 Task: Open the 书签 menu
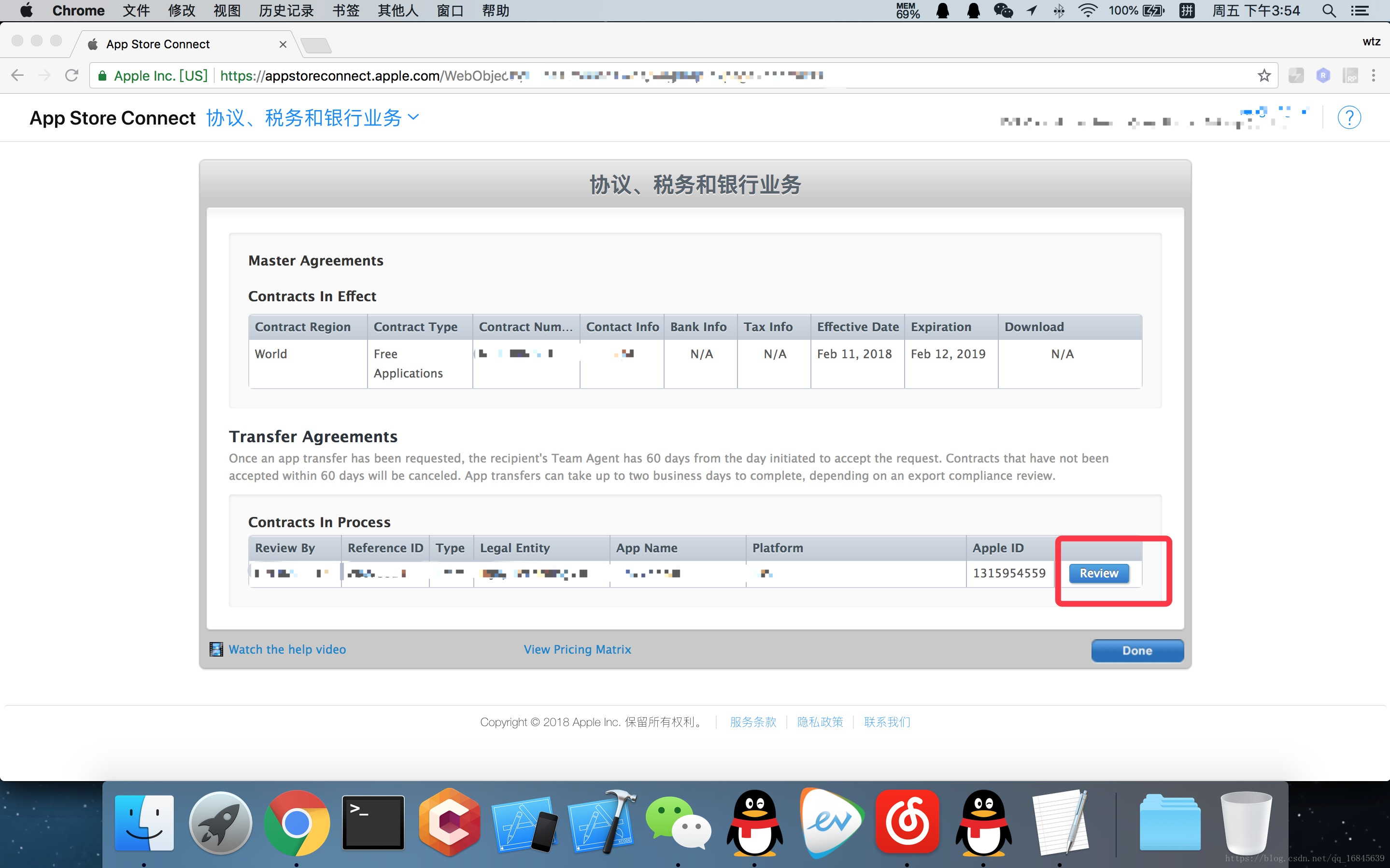(x=346, y=10)
